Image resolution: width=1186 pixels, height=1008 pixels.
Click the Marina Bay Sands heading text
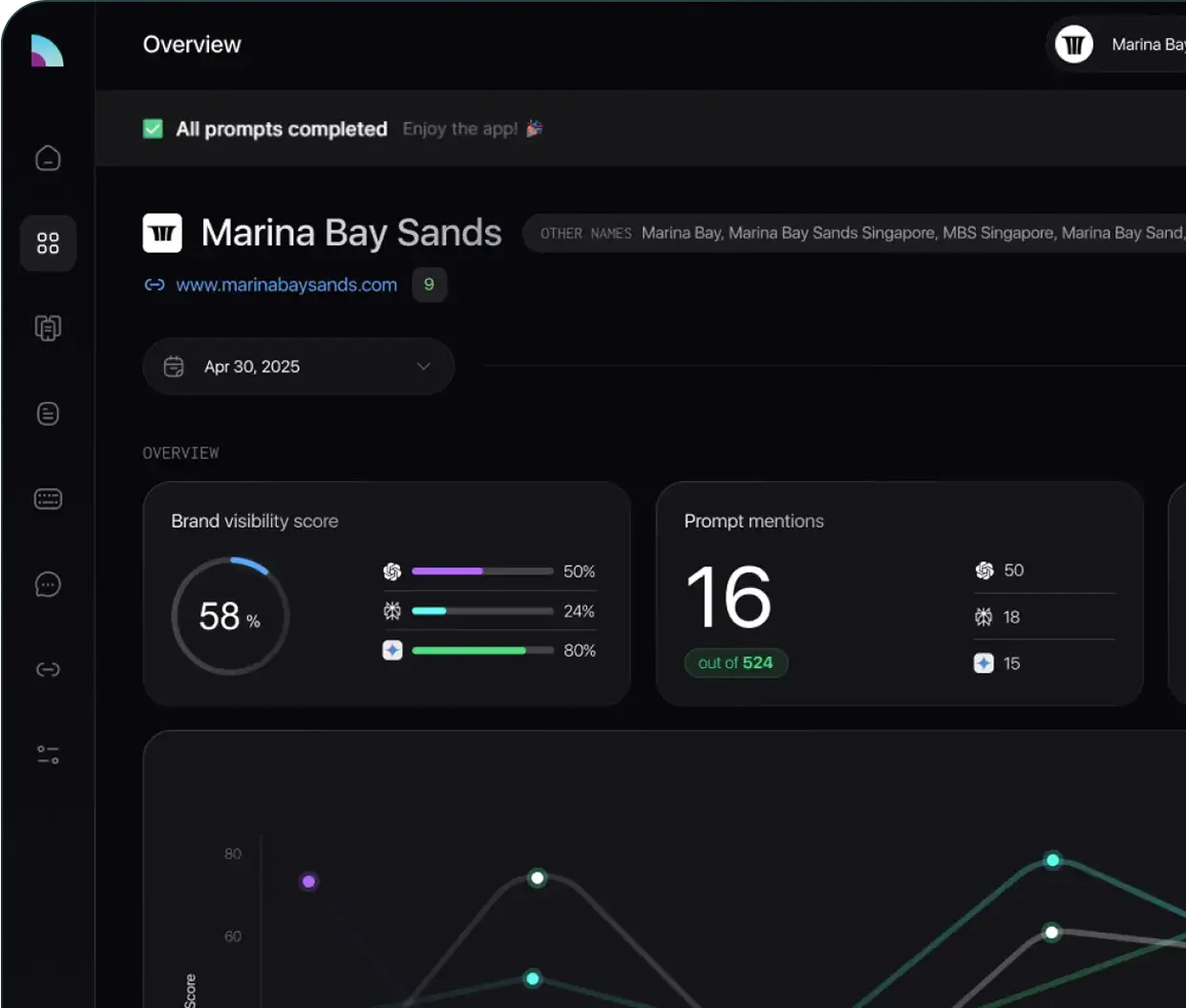(351, 233)
